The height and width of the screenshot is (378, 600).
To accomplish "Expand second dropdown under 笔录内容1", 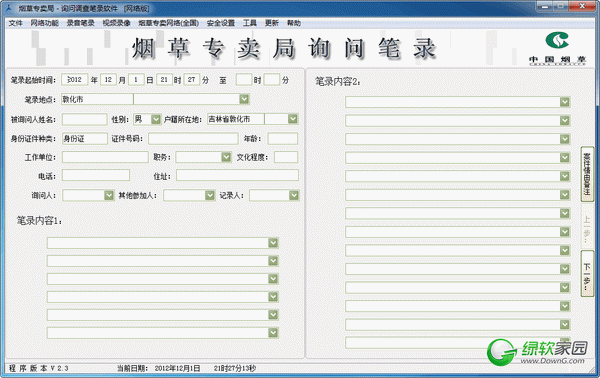I will point(273,261).
